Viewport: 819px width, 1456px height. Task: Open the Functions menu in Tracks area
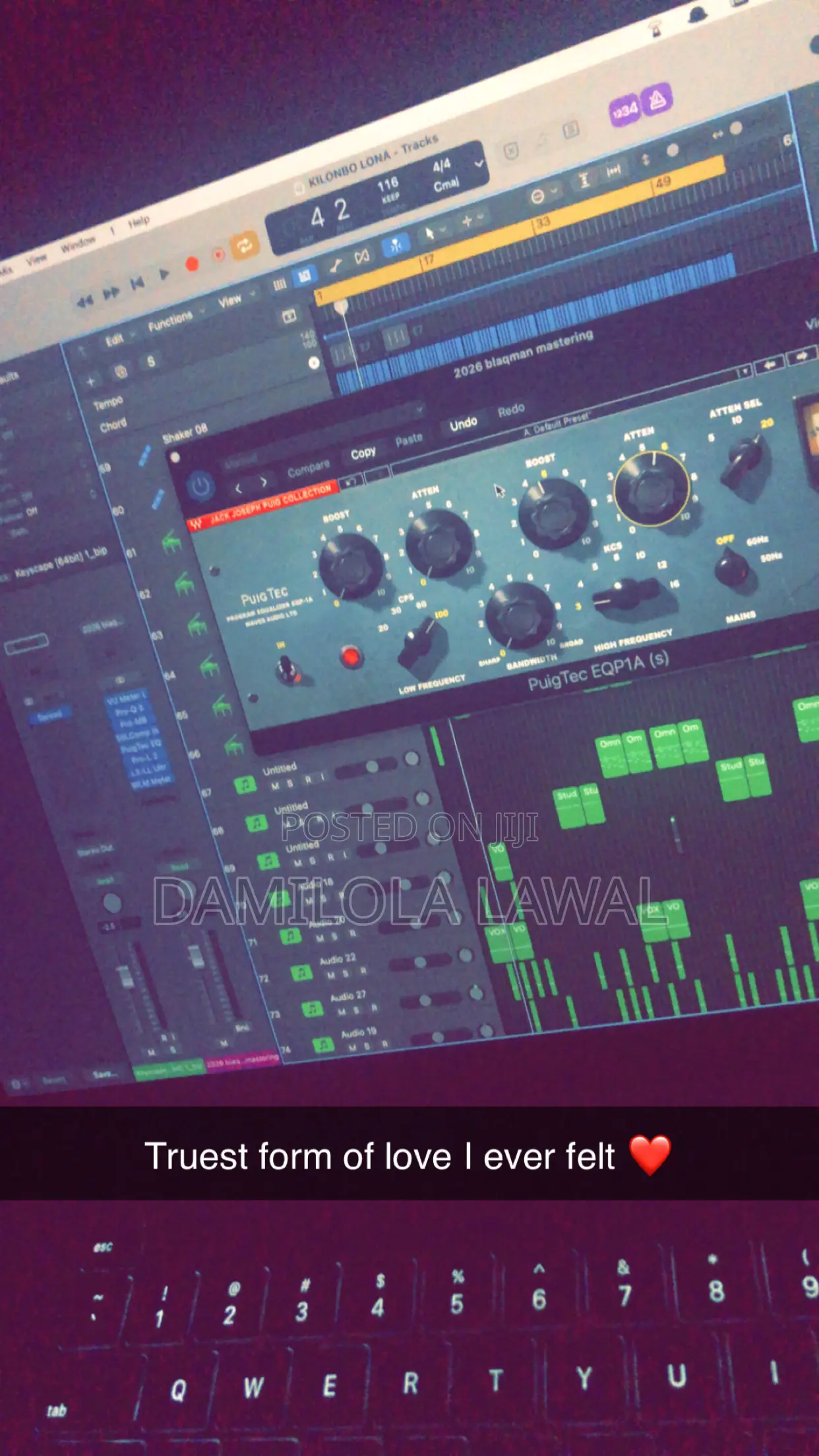click(170, 321)
